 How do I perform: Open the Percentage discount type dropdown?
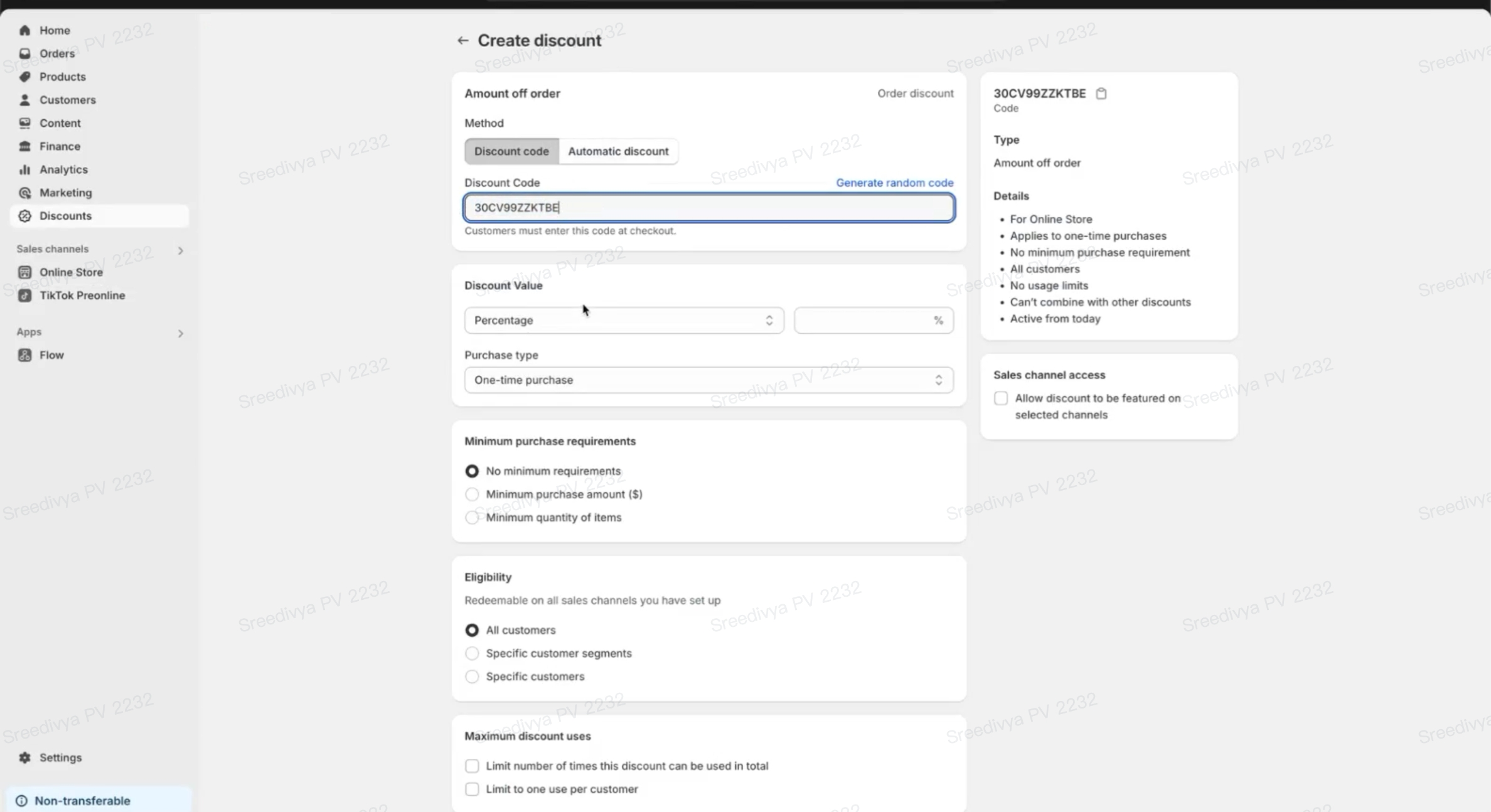coord(623,321)
